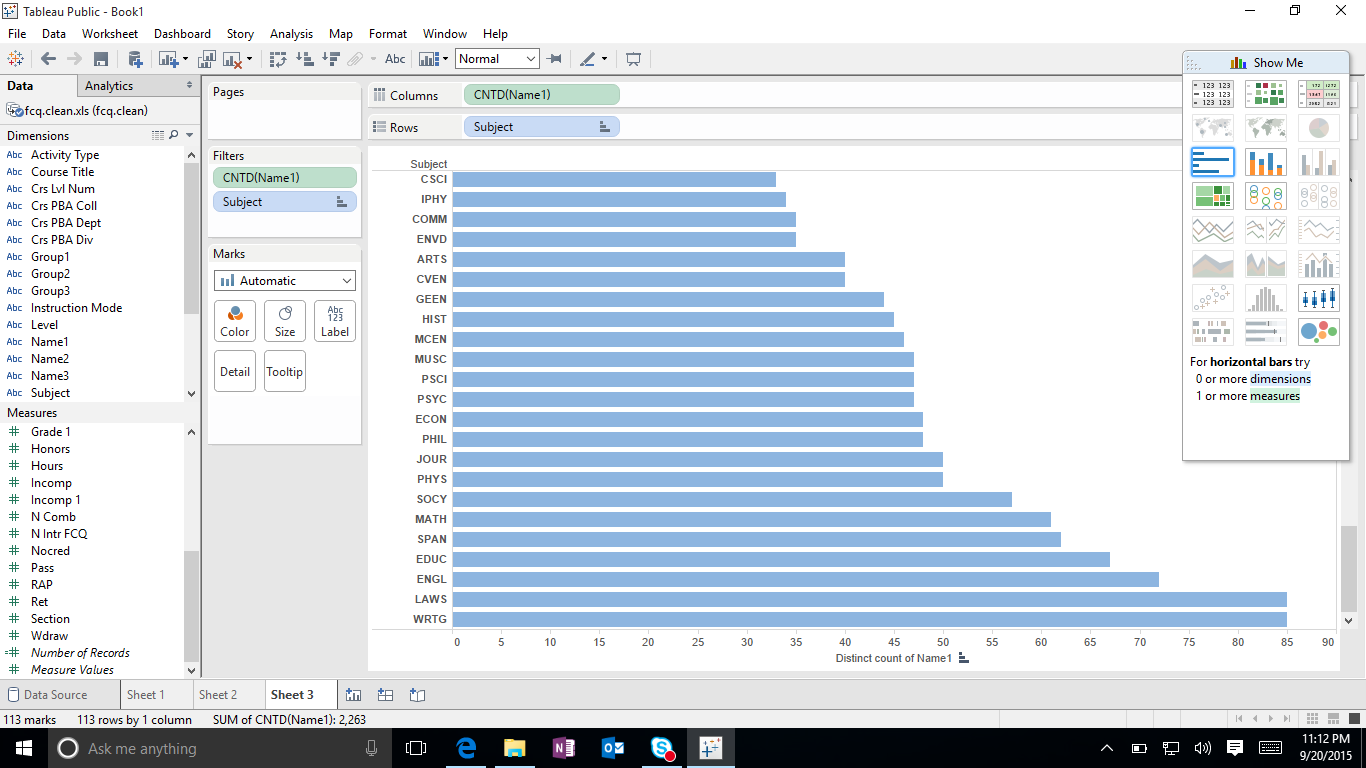Click the CNTD(Name1) pill on Columns shelf
This screenshot has height=768, width=1366.
tap(541, 95)
